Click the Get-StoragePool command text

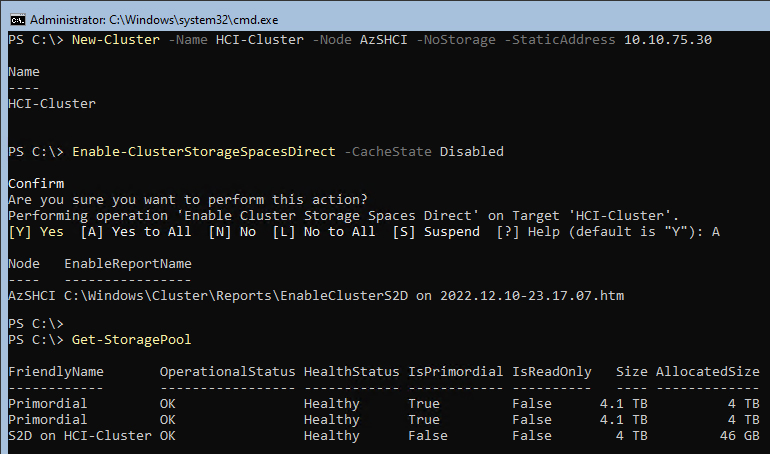132,340
